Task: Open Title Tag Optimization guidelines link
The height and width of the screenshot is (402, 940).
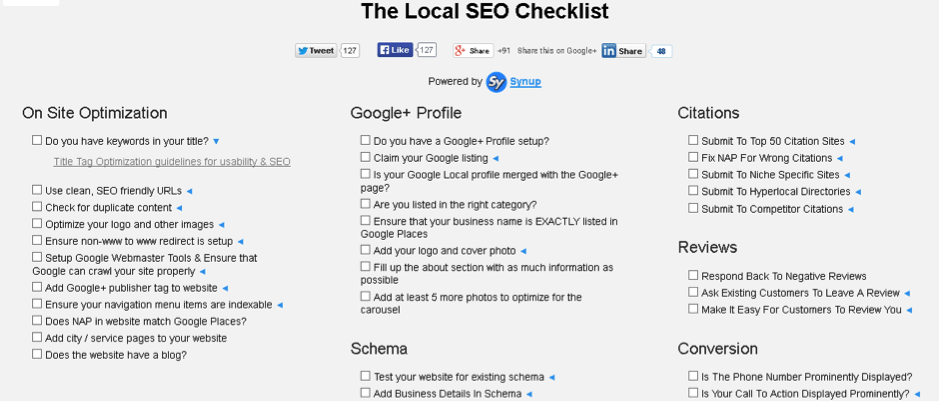Action: point(172,161)
